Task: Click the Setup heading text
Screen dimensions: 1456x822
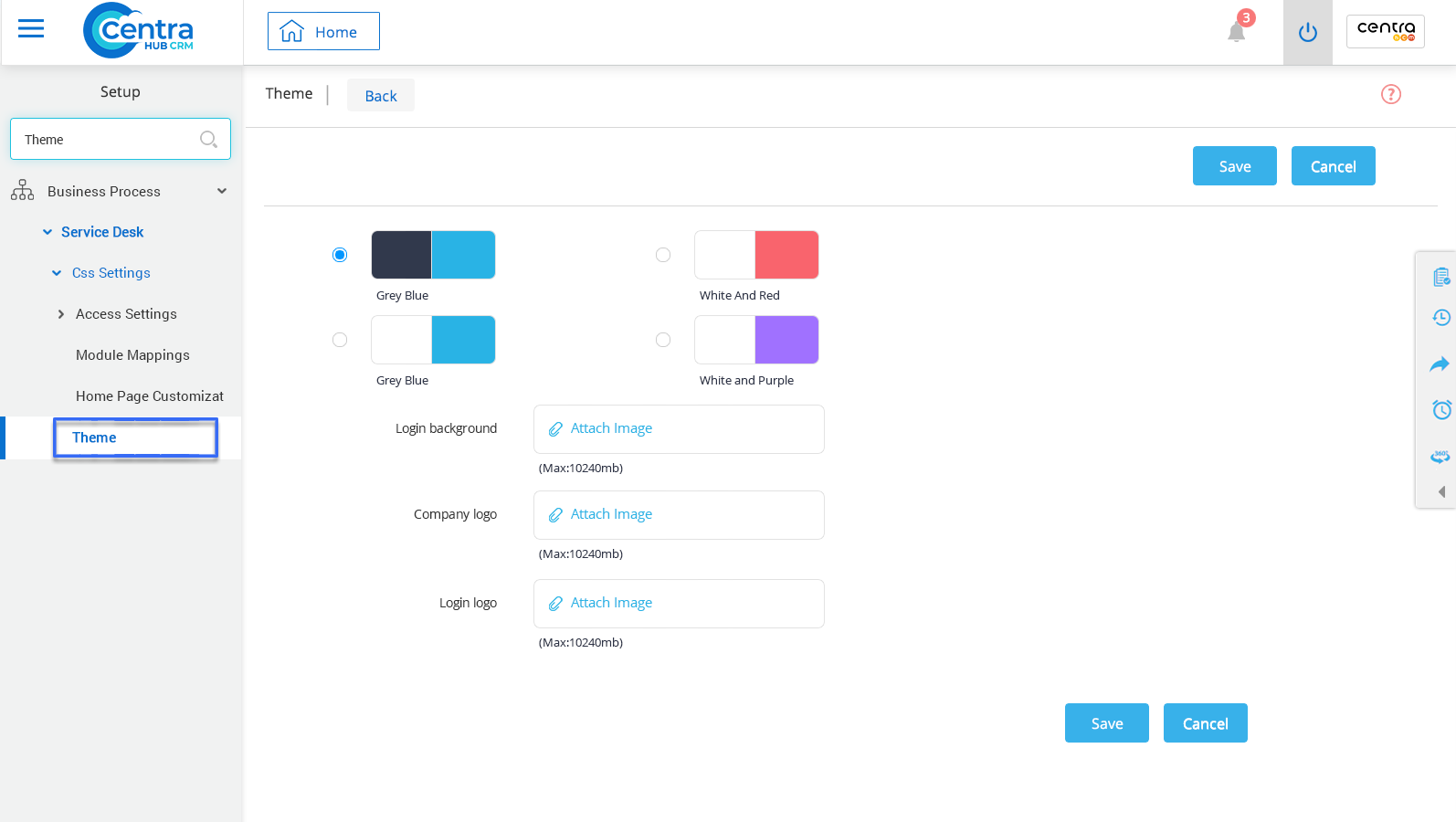Action: point(121,91)
